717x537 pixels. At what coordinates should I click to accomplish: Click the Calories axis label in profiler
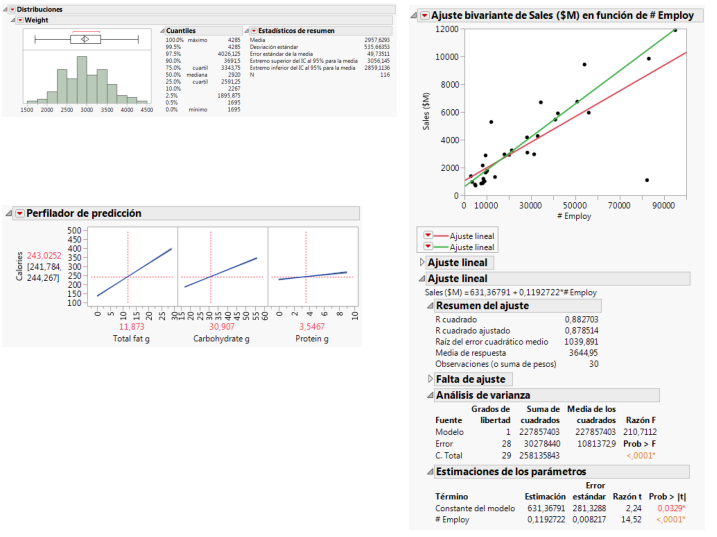tap(19, 266)
